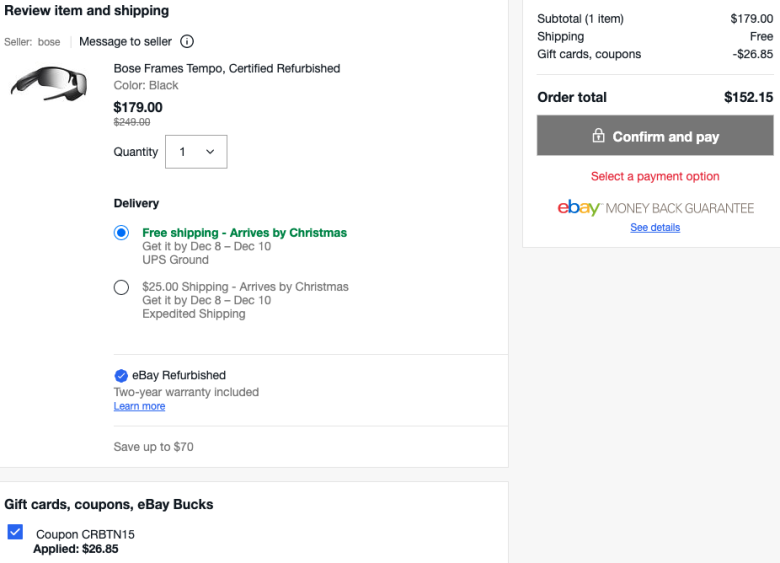The width and height of the screenshot is (780, 563).
Task: Click the bose seller name
Action: pyautogui.click(x=49, y=42)
